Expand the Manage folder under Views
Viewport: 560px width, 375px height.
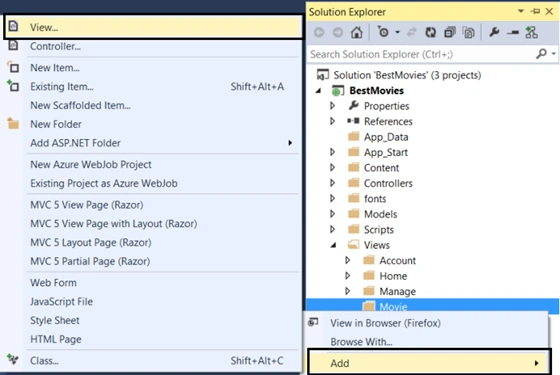point(348,291)
